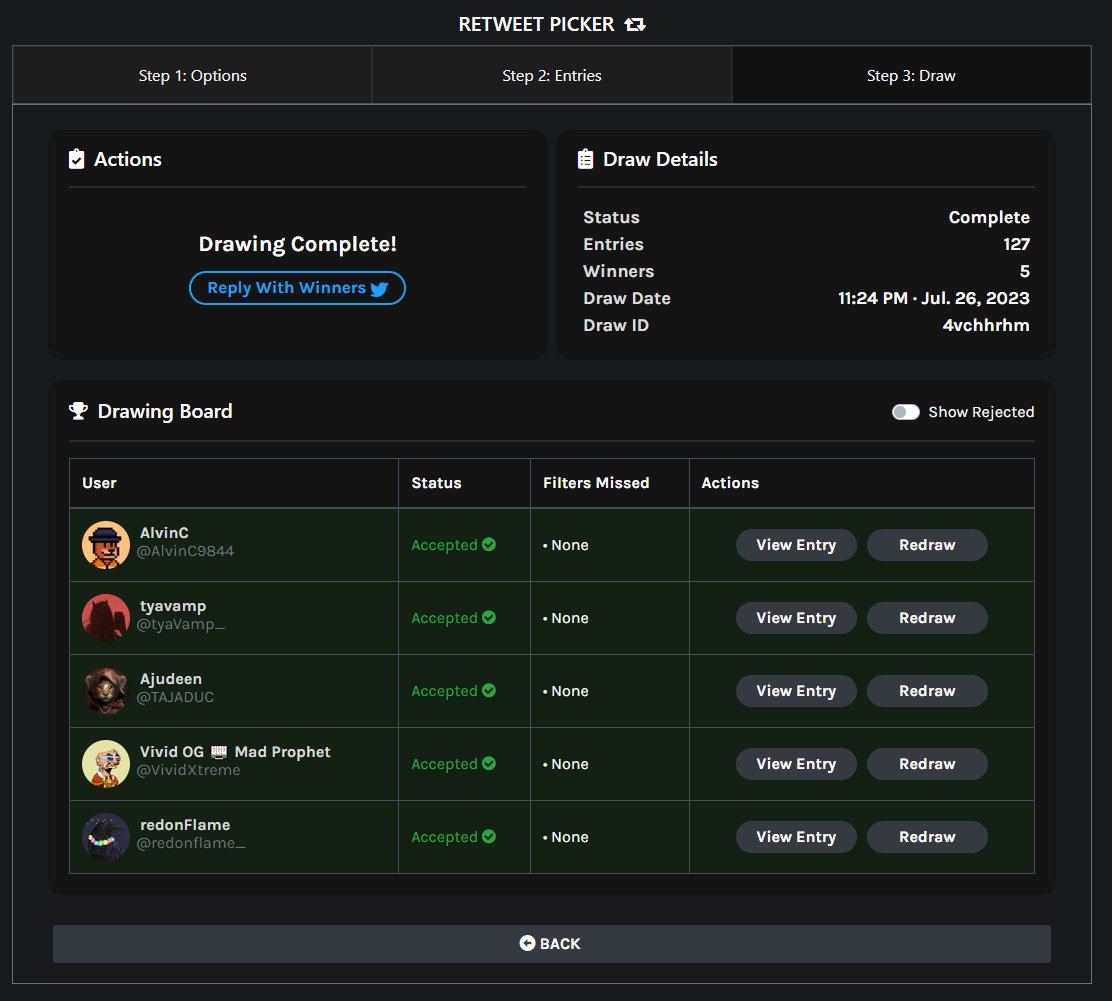View the entry from AlvinC

796,544
